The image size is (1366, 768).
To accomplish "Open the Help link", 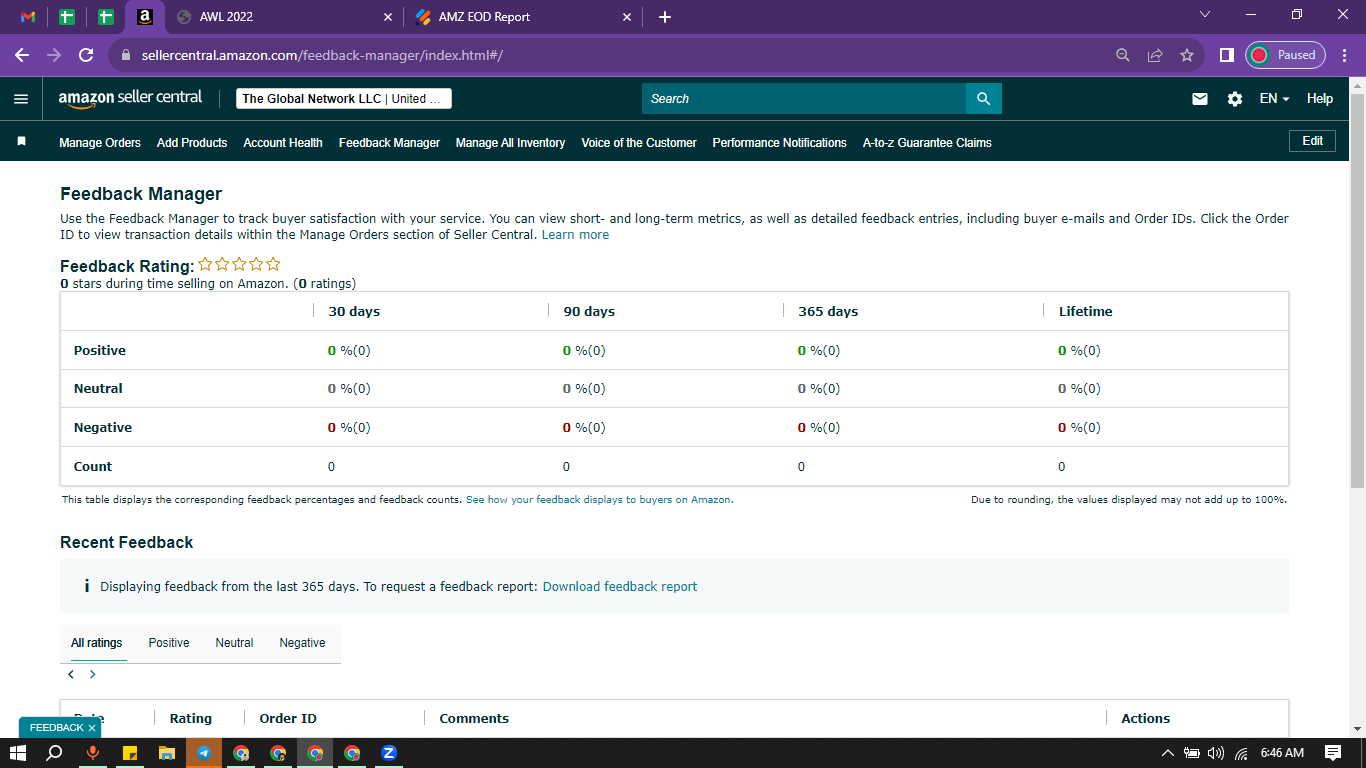I will (1320, 99).
